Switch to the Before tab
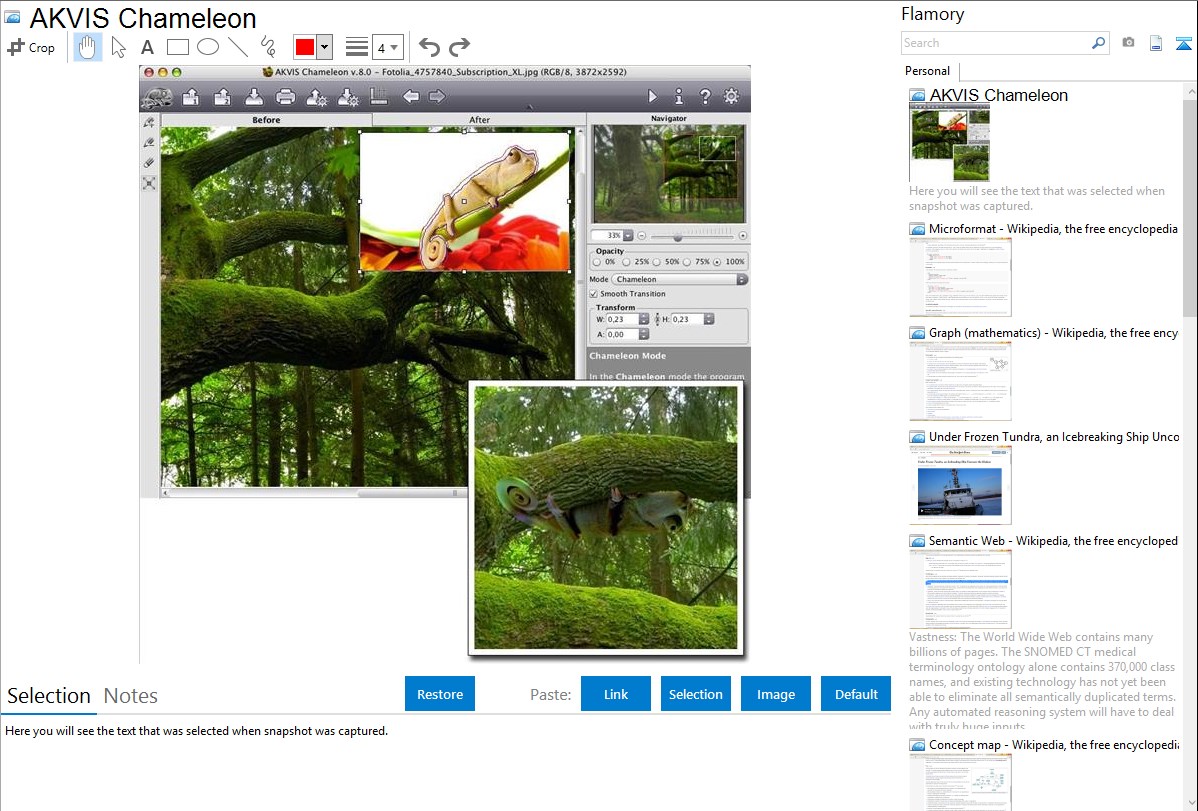 [x=266, y=120]
